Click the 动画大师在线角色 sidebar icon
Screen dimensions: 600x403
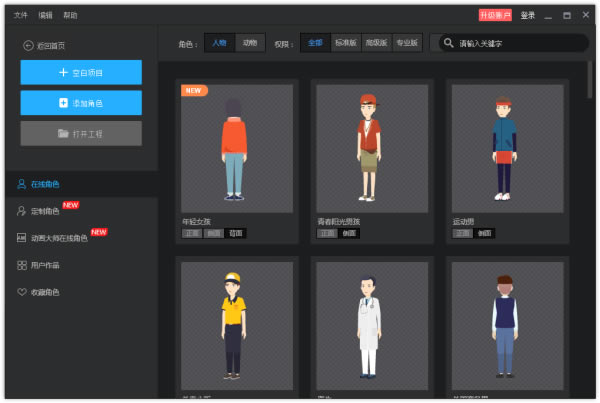tap(21, 238)
